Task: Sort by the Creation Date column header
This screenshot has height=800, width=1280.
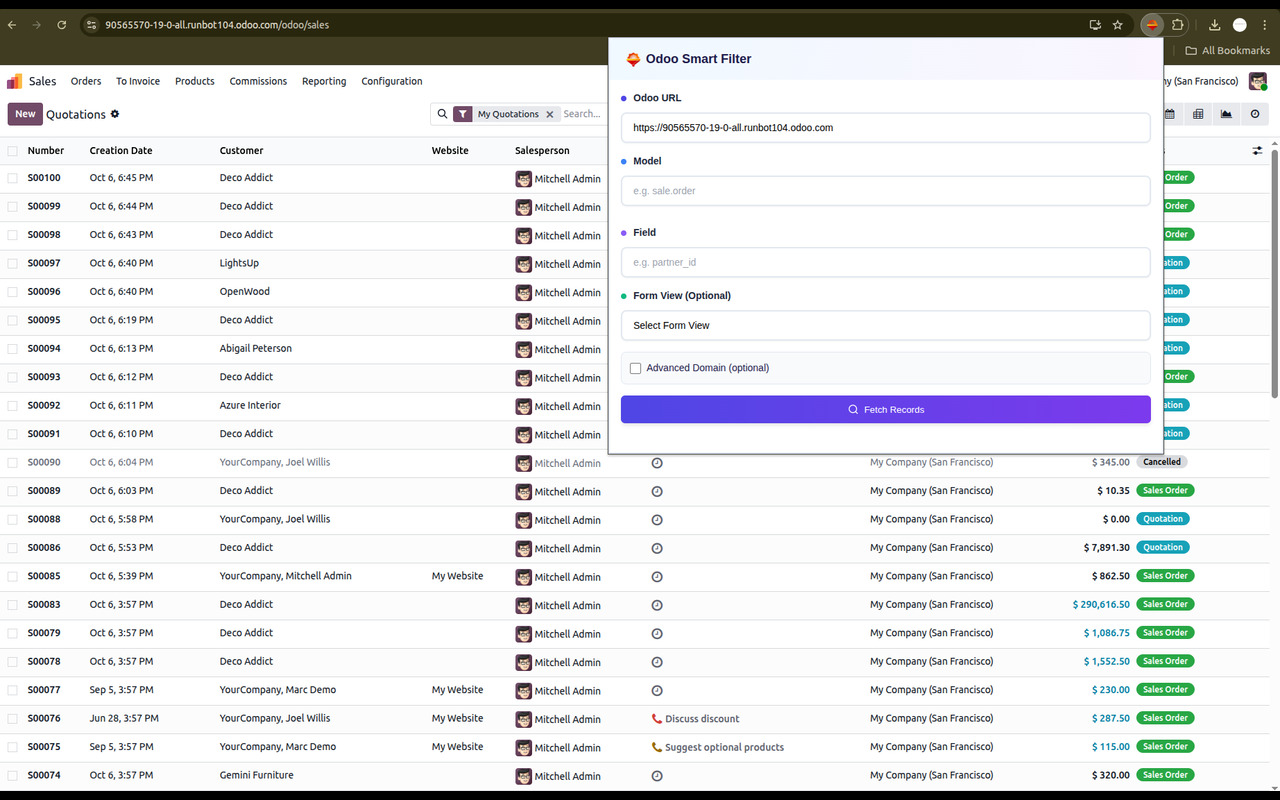Action: (121, 151)
